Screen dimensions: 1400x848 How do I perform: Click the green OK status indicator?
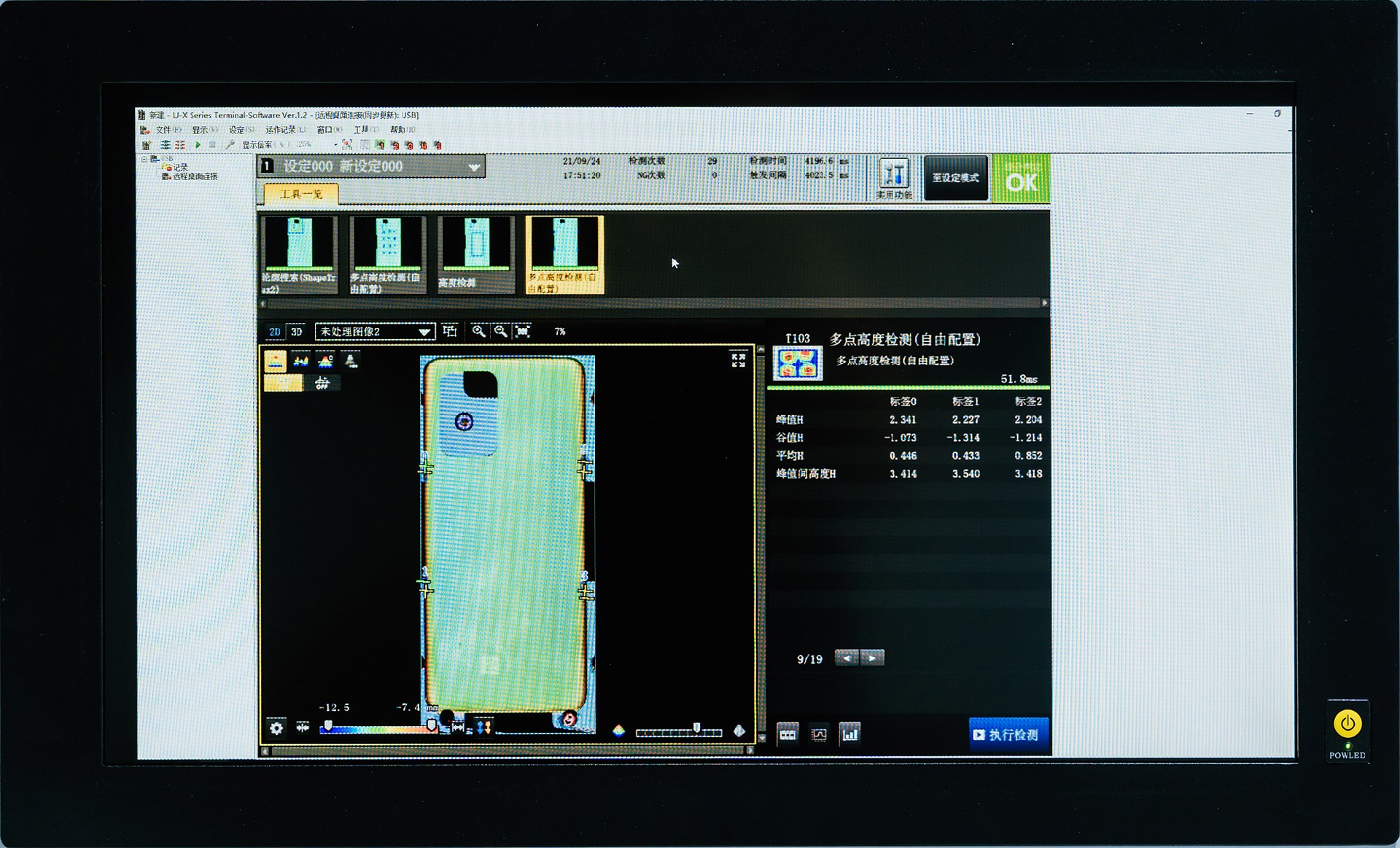point(1021,179)
